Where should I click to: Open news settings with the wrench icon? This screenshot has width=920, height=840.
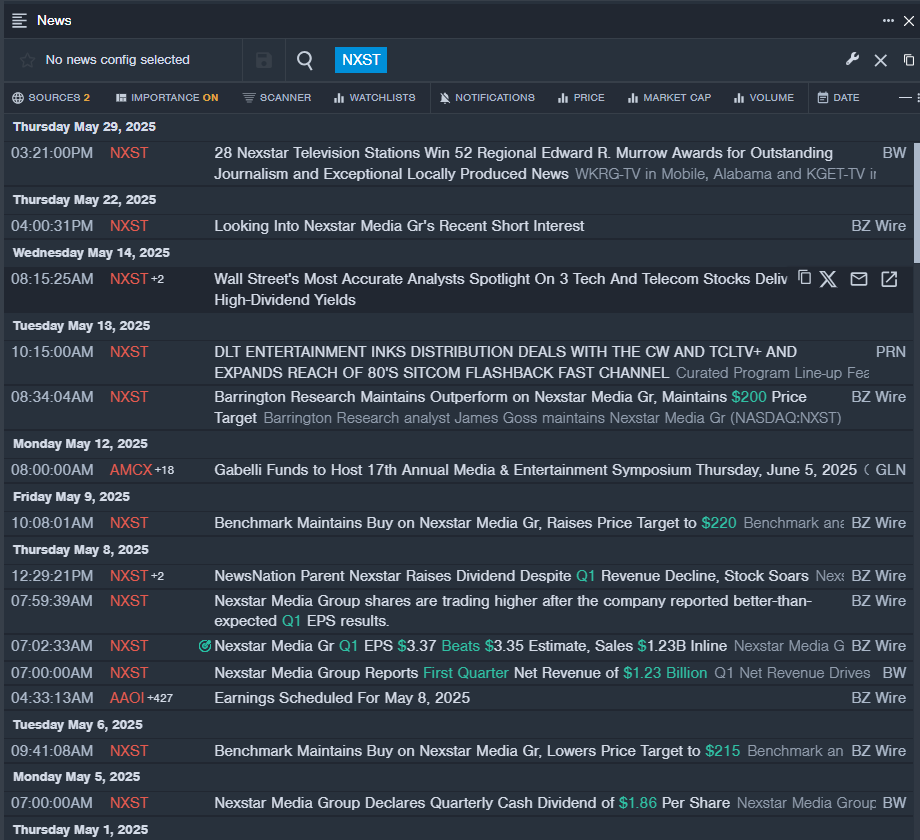click(x=852, y=59)
